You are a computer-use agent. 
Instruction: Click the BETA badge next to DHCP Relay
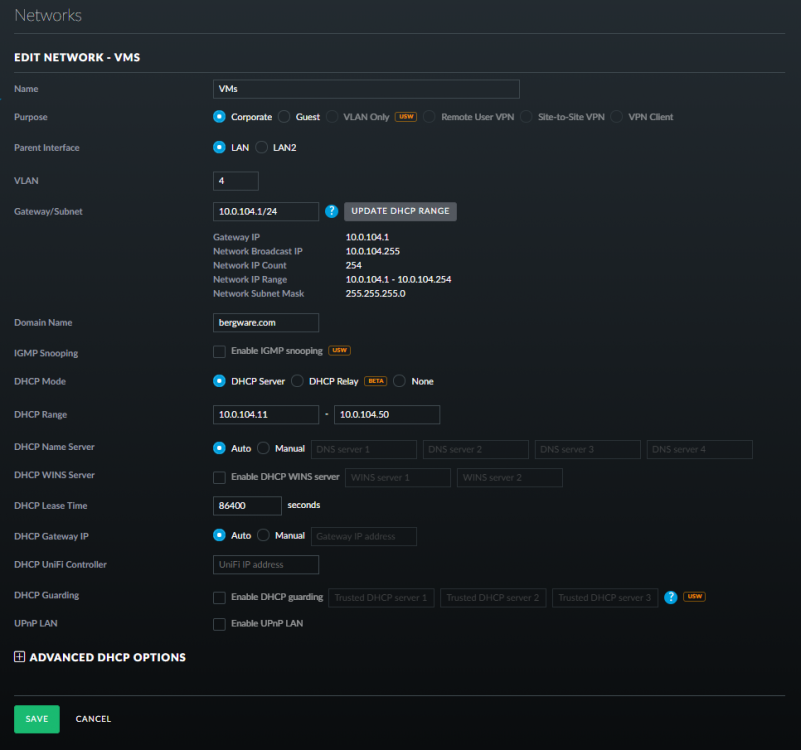click(375, 381)
